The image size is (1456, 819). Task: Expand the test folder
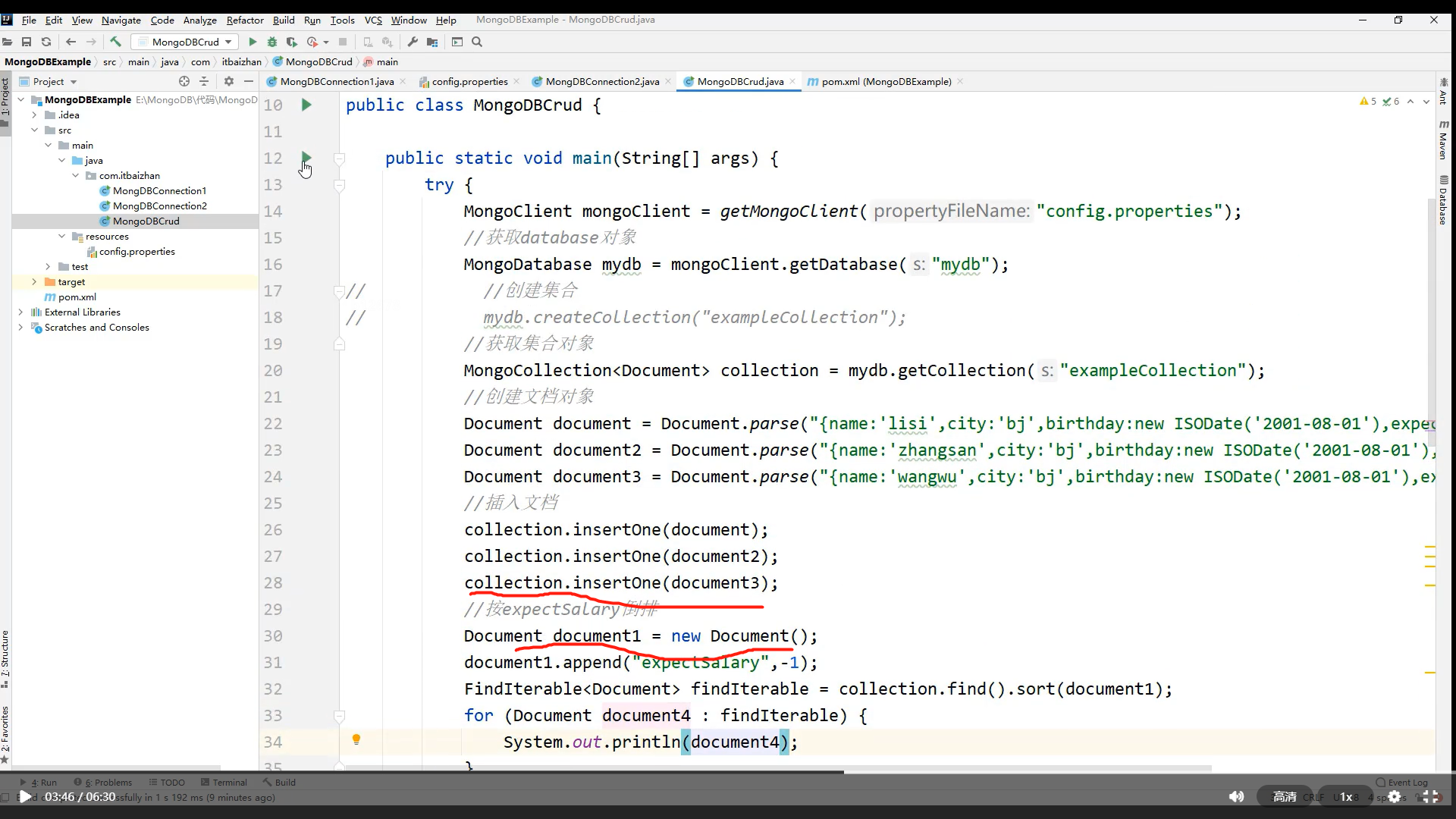click(x=48, y=267)
